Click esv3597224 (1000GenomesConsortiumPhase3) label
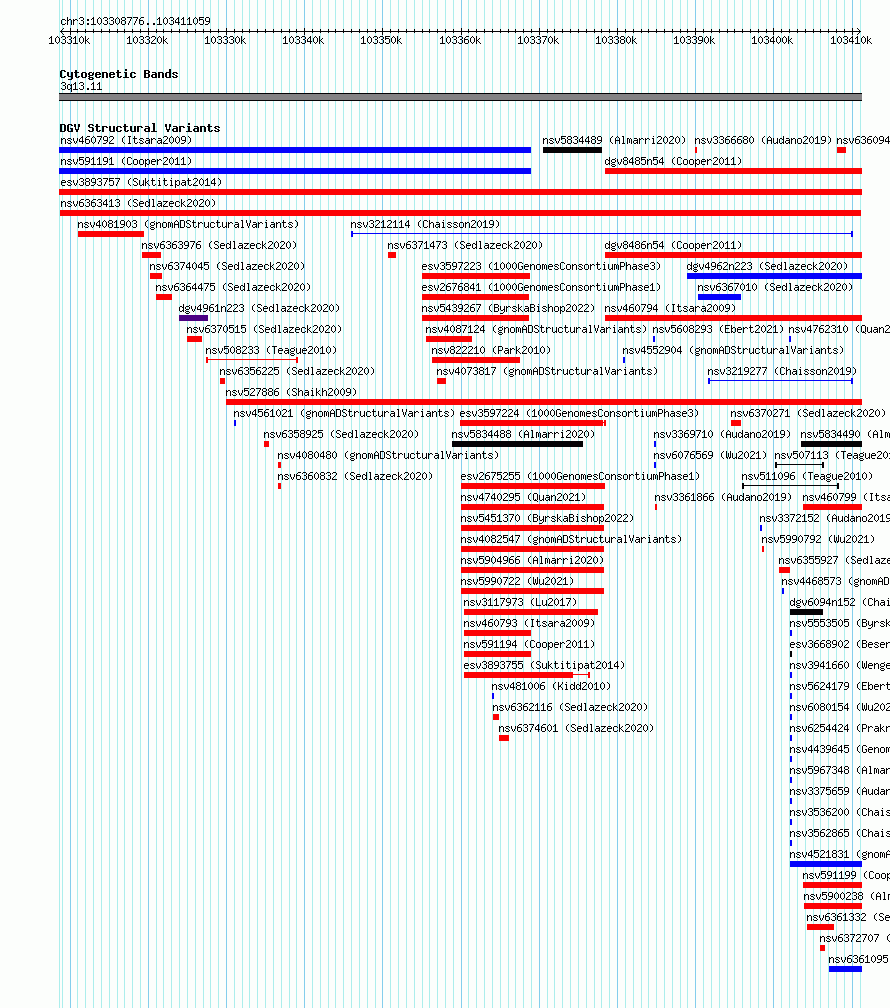The height and width of the screenshot is (1008, 890). click(579, 413)
